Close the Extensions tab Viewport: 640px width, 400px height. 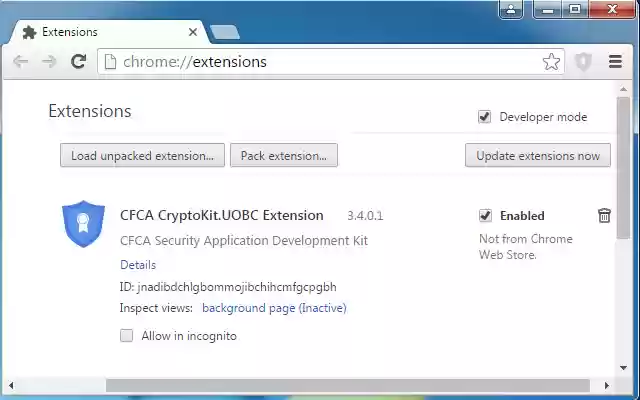pos(193,32)
